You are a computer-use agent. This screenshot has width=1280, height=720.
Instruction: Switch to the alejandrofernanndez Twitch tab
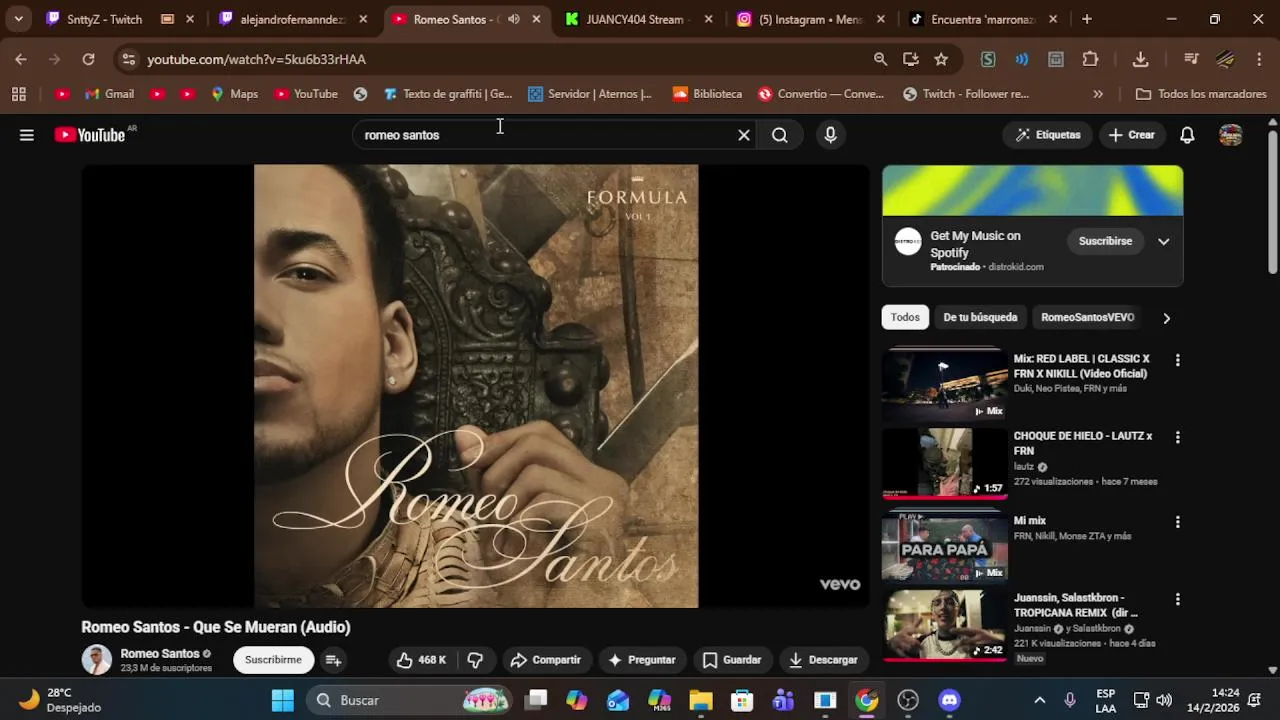(x=292, y=19)
